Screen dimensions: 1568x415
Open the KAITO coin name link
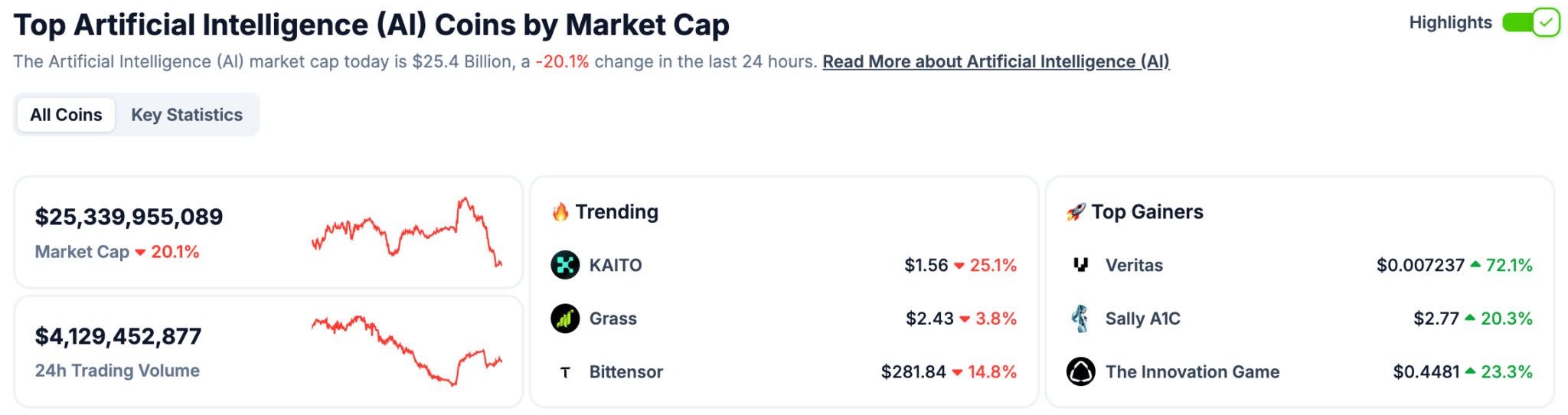[x=616, y=266]
